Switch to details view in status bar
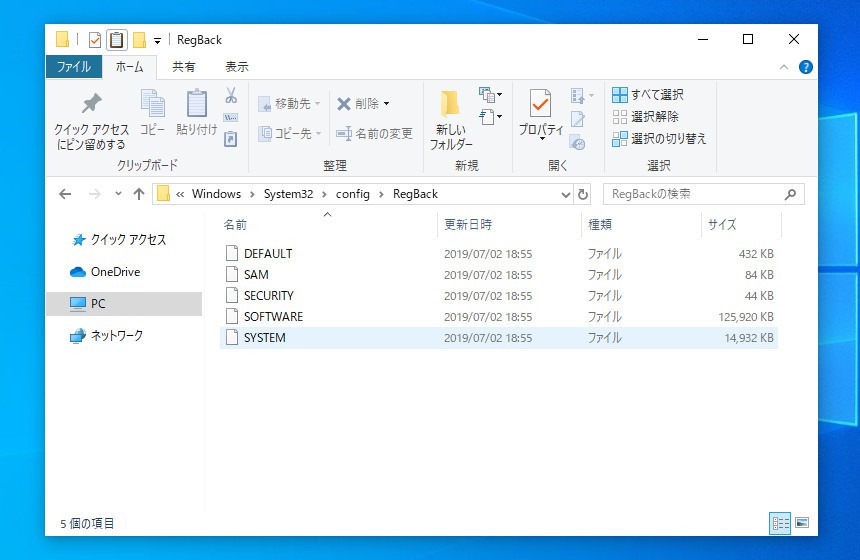The width and height of the screenshot is (860, 560). (x=779, y=523)
